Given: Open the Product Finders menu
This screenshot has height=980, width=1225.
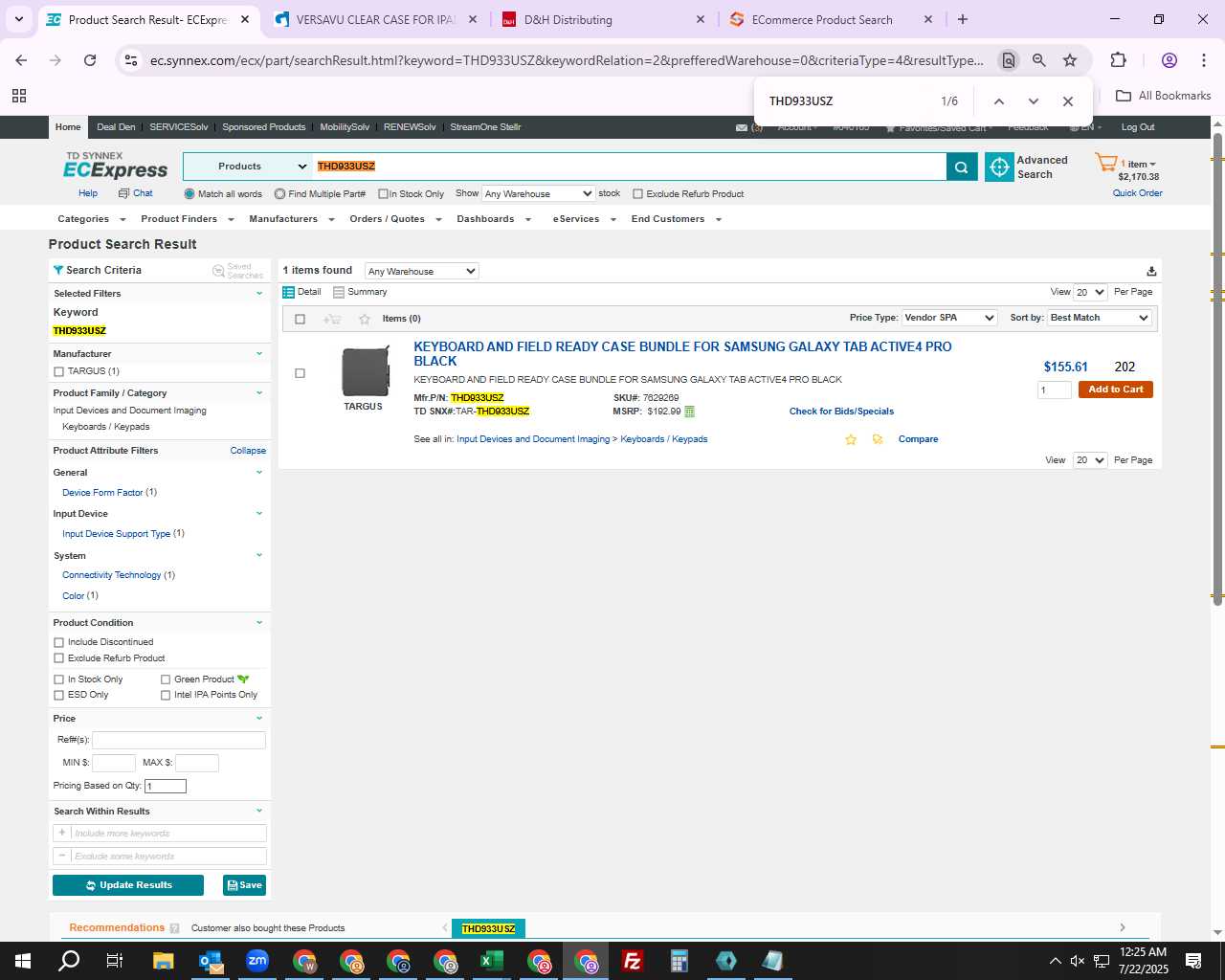Looking at the screenshot, I should (x=188, y=219).
